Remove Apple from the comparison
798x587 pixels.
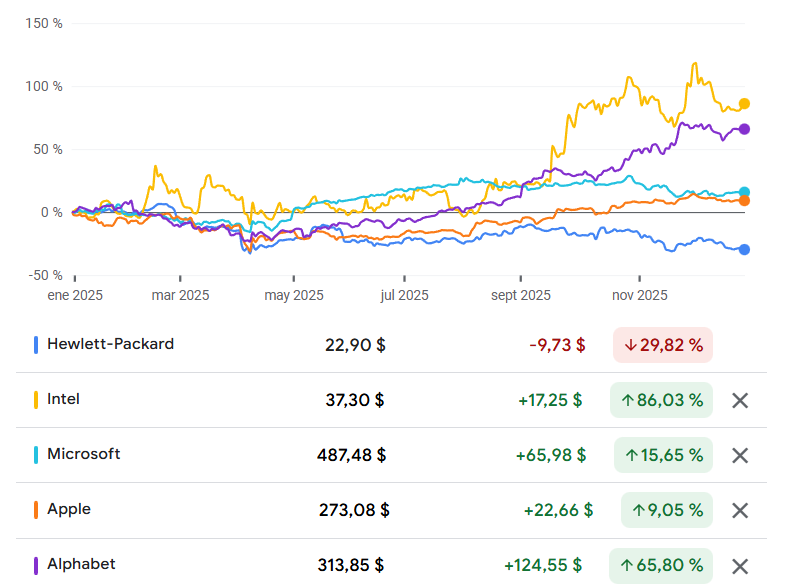pyautogui.click(x=740, y=510)
